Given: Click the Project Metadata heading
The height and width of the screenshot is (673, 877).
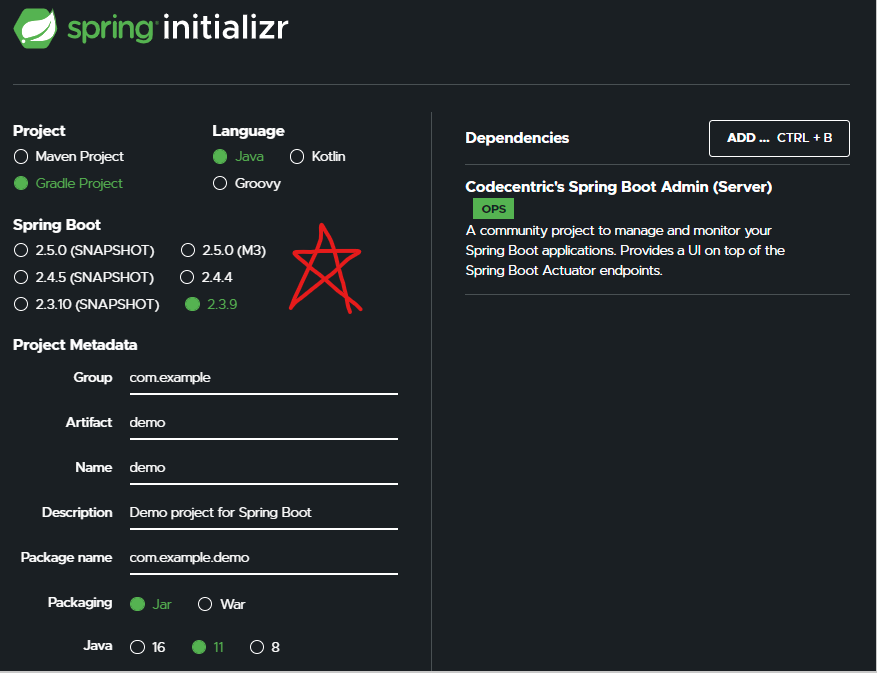Looking at the screenshot, I should click(x=75, y=345).
